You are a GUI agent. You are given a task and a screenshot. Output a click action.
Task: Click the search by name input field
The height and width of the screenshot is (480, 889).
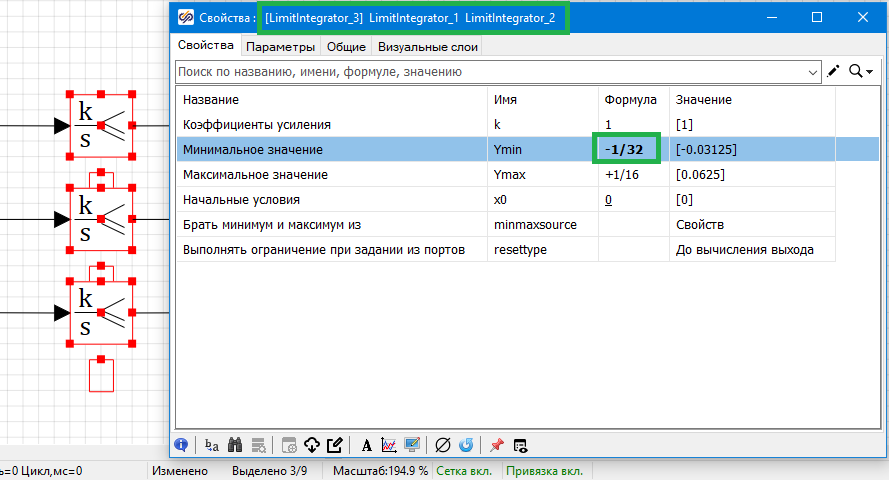point(490,72)
